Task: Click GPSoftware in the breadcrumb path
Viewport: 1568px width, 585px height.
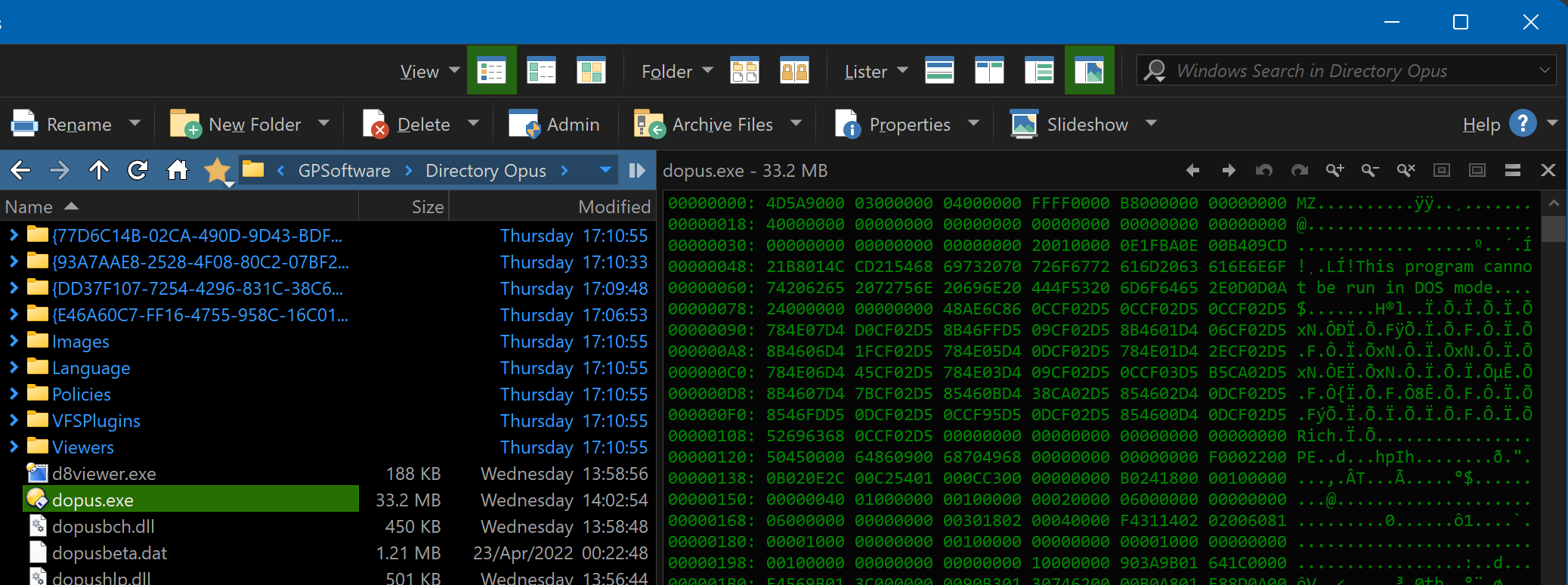Action: pos(344,171)
